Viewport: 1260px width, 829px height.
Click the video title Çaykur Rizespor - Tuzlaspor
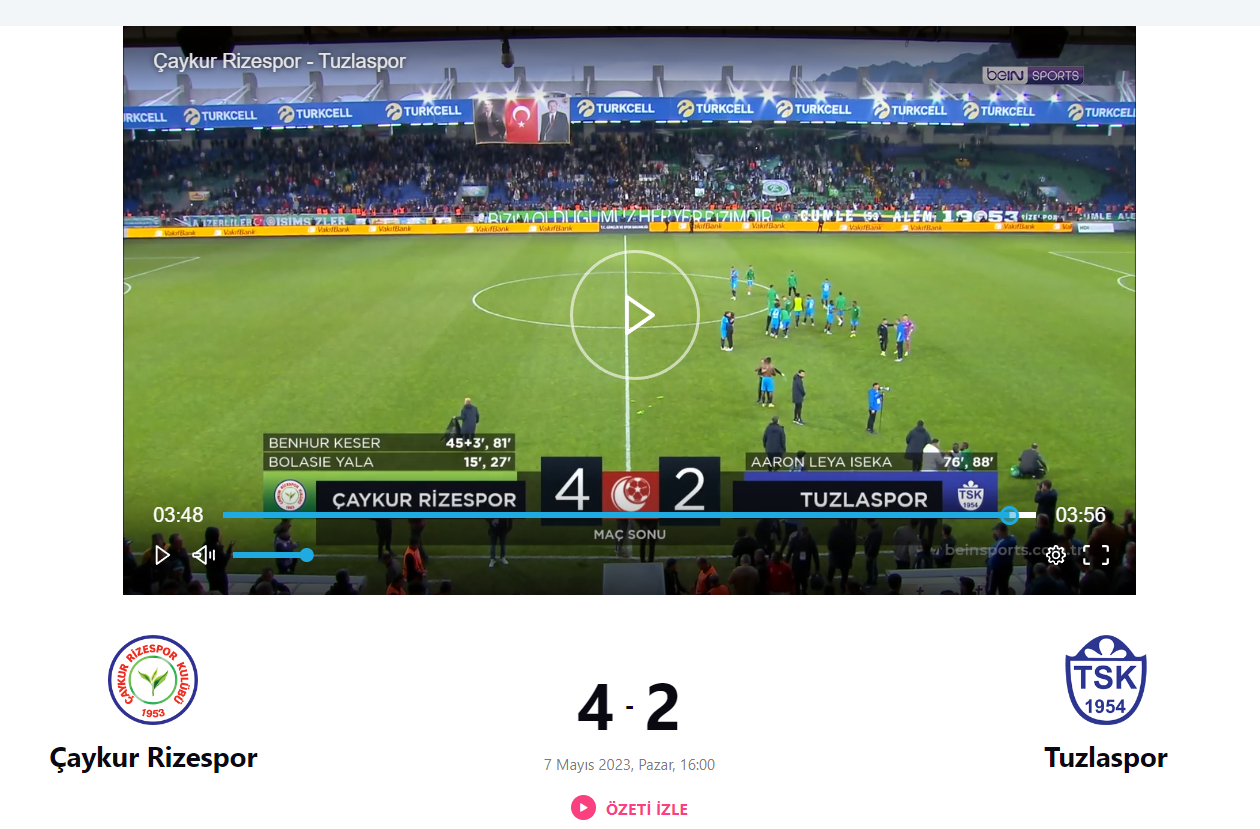tap(279, 61)
